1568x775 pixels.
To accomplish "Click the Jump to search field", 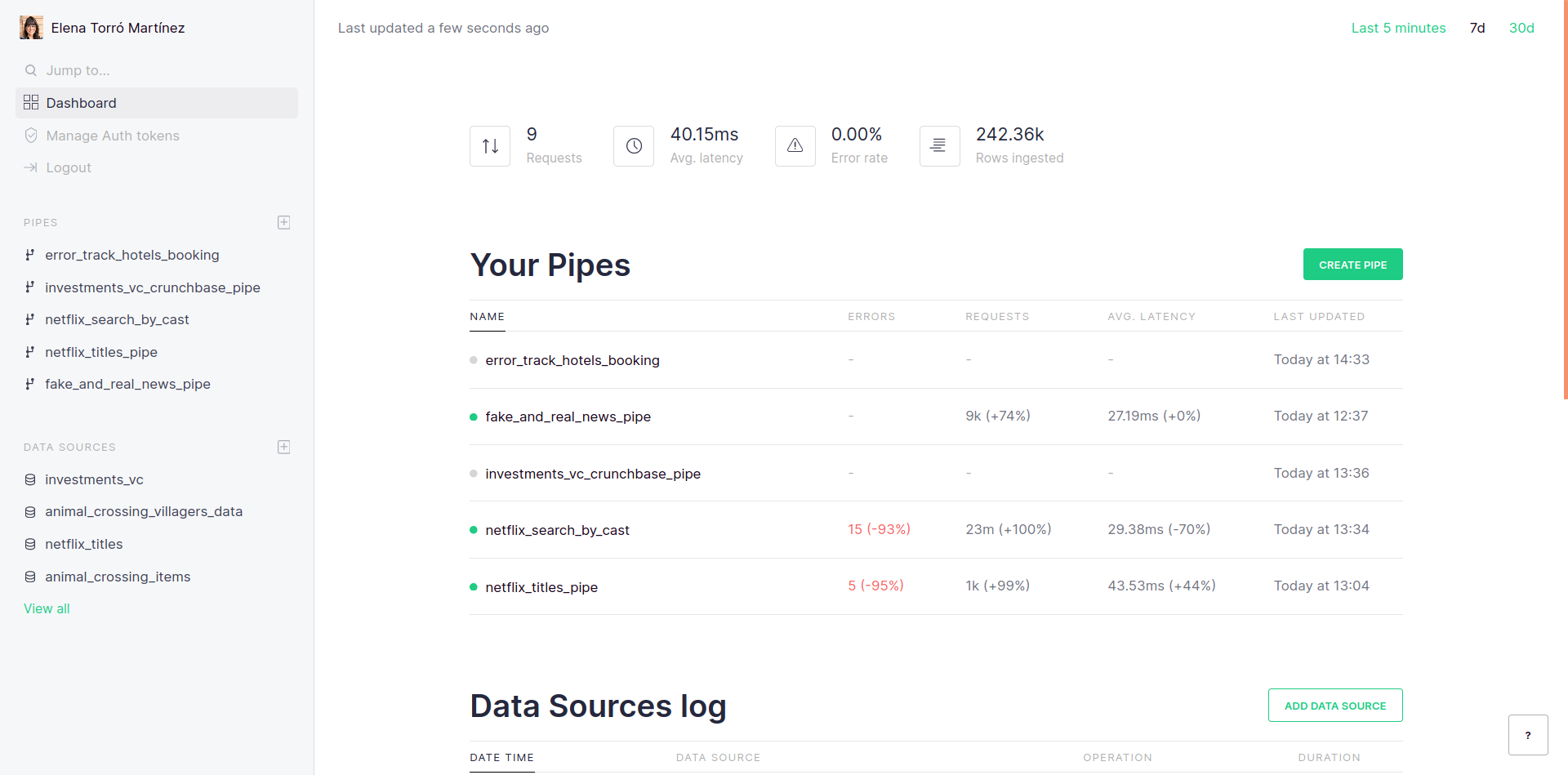I will click(x=78, y=70).
